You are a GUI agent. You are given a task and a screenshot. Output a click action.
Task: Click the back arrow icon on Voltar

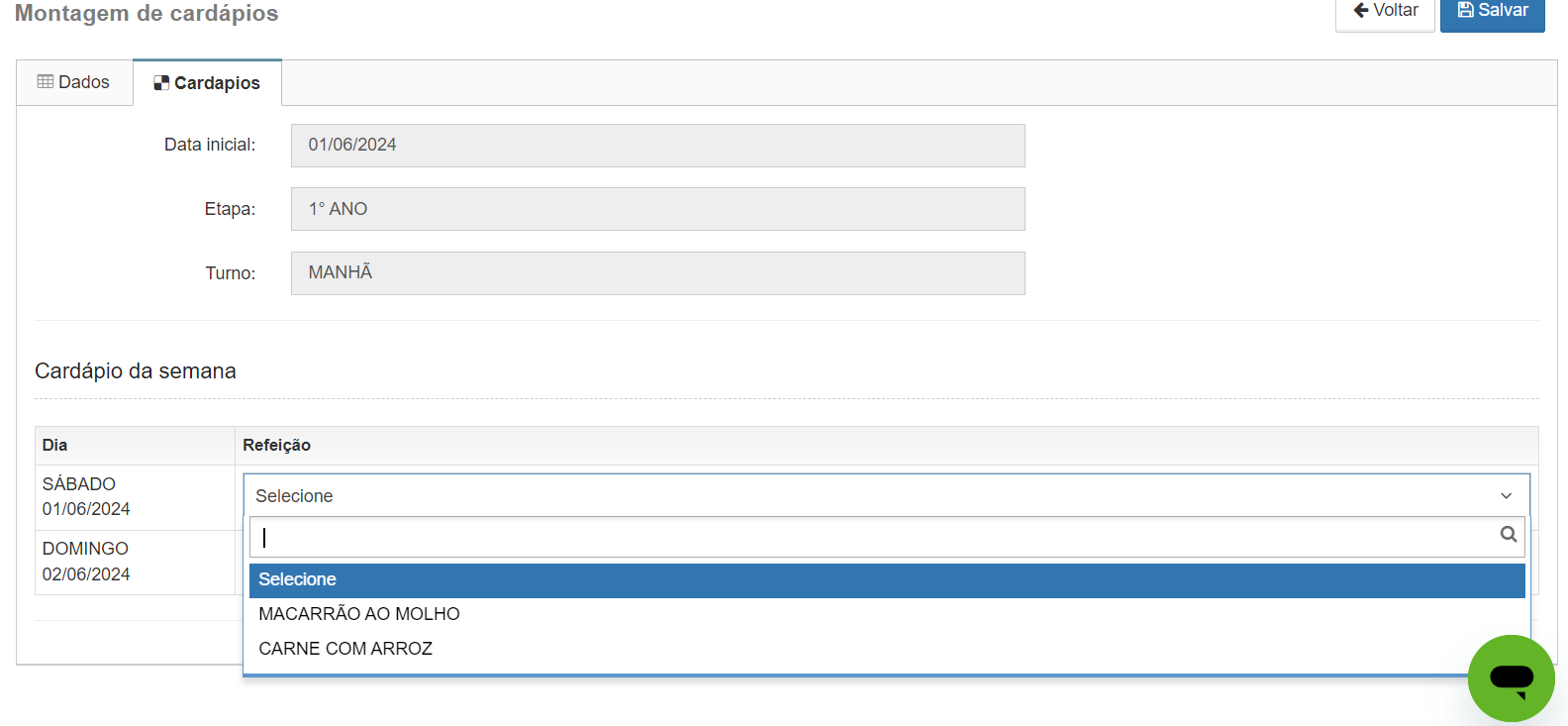1361,10
